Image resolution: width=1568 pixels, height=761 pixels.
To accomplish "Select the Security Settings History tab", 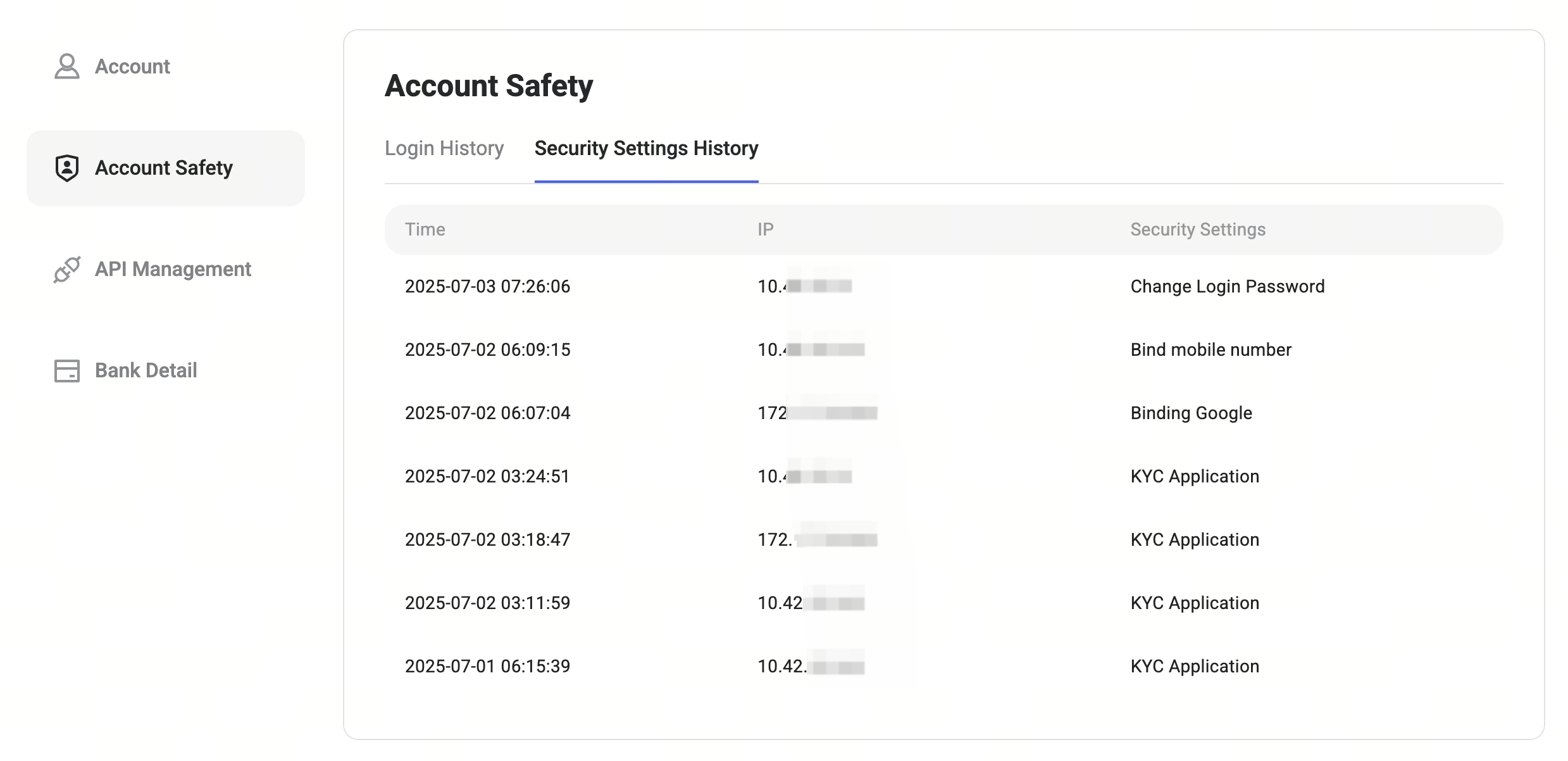I will coord(646,148).
